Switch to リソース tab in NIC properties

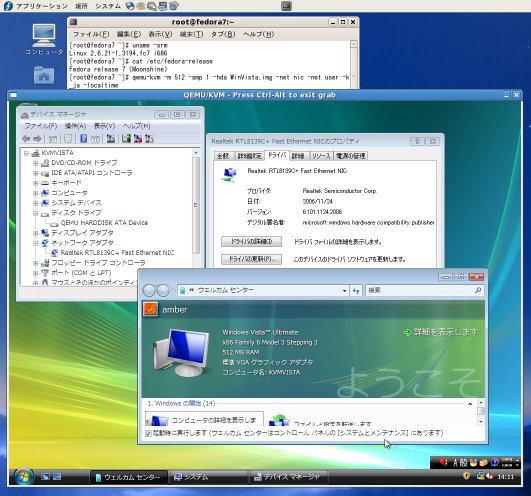(x=321, y=156)
